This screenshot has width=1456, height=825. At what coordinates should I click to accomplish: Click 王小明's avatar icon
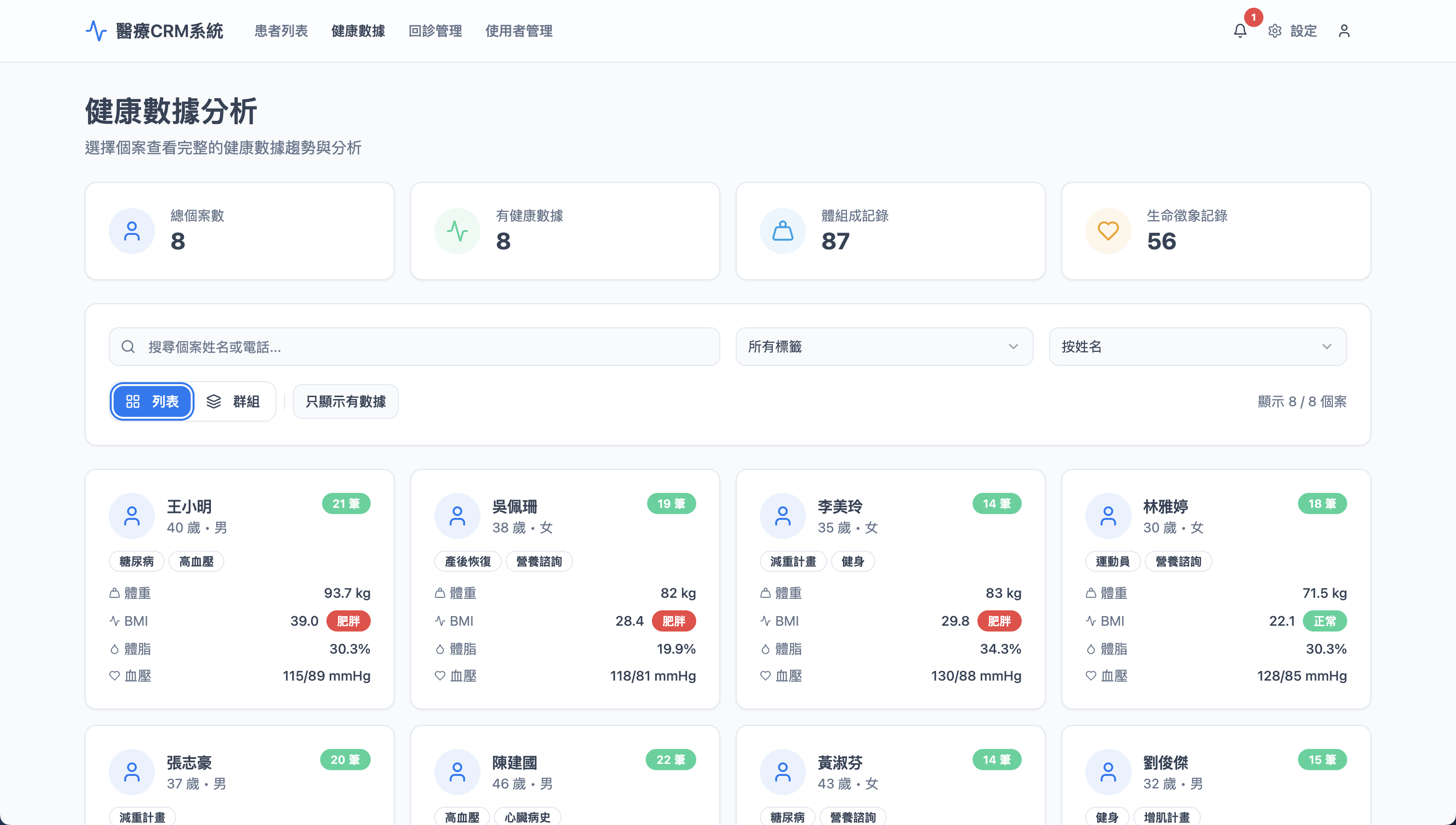point(131,516)
